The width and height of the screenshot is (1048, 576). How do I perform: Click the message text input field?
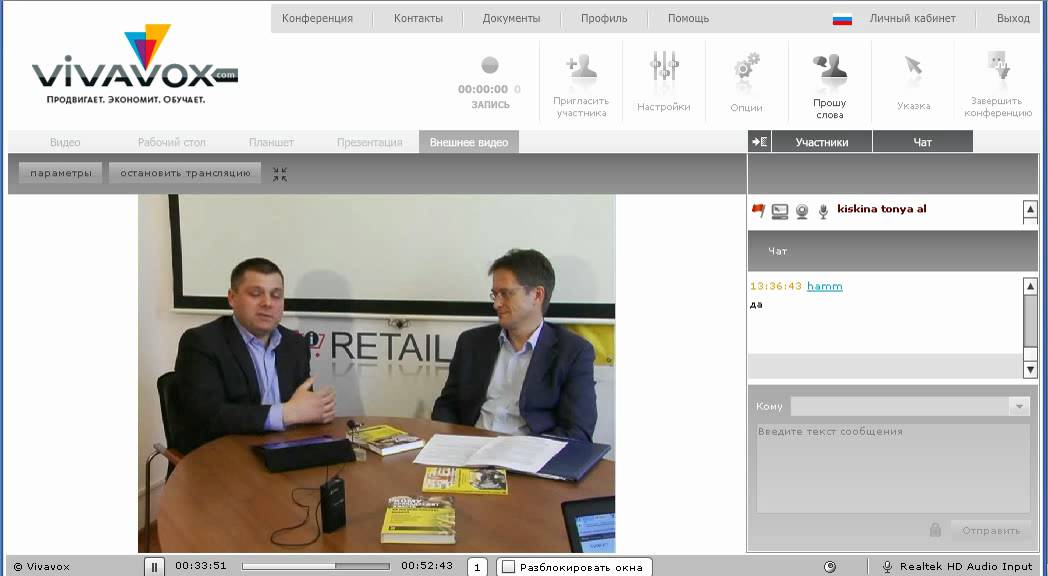click(x=893, y=468)
